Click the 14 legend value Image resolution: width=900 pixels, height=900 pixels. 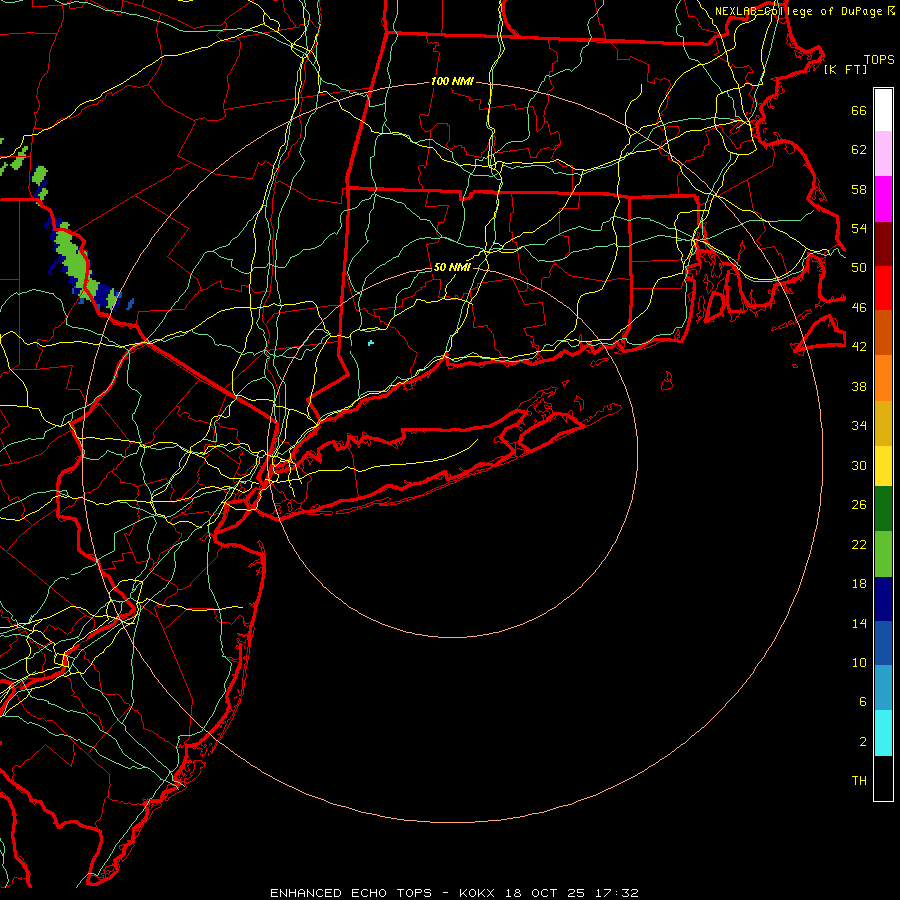click(859, 623)
